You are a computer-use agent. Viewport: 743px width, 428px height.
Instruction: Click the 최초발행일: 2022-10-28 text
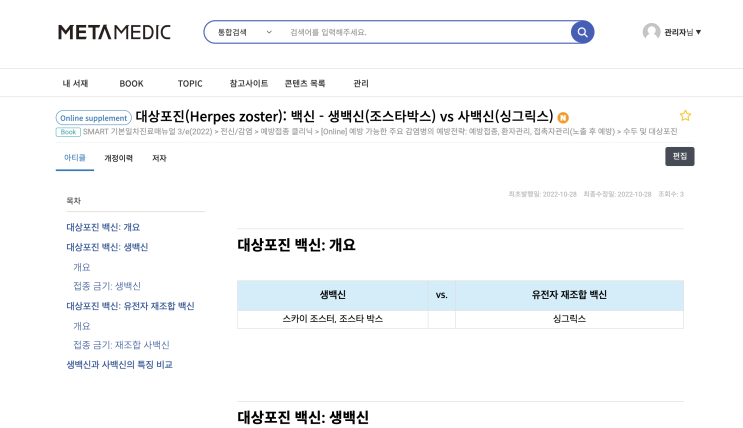pyautogui.click(x=543, y=194)
